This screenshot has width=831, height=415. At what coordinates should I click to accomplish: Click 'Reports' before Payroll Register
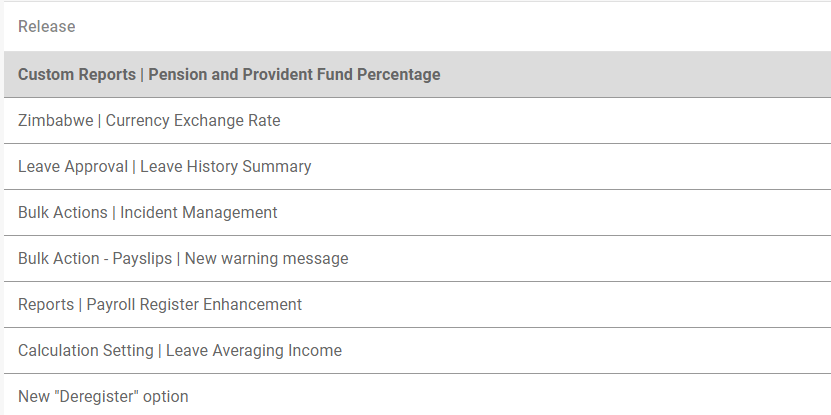[x=46, y=305]
